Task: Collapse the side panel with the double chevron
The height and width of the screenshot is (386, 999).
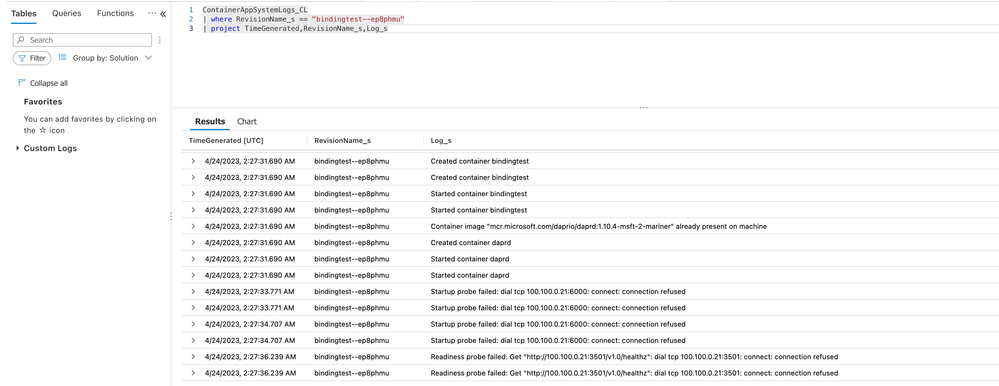Action: (x=163, y=13)
